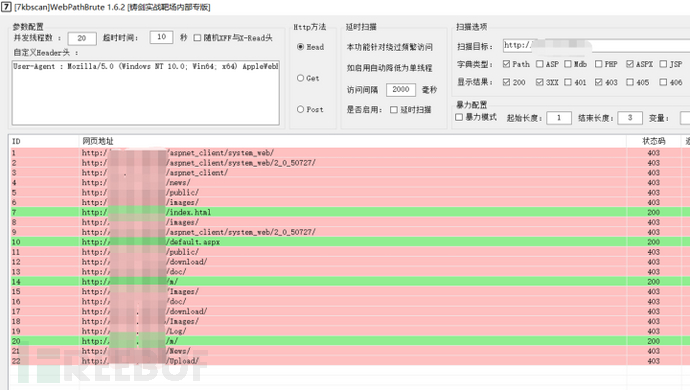Screen dimensions: 690x390
Task: Select the Get HTTP method
Action: point(301,78)
